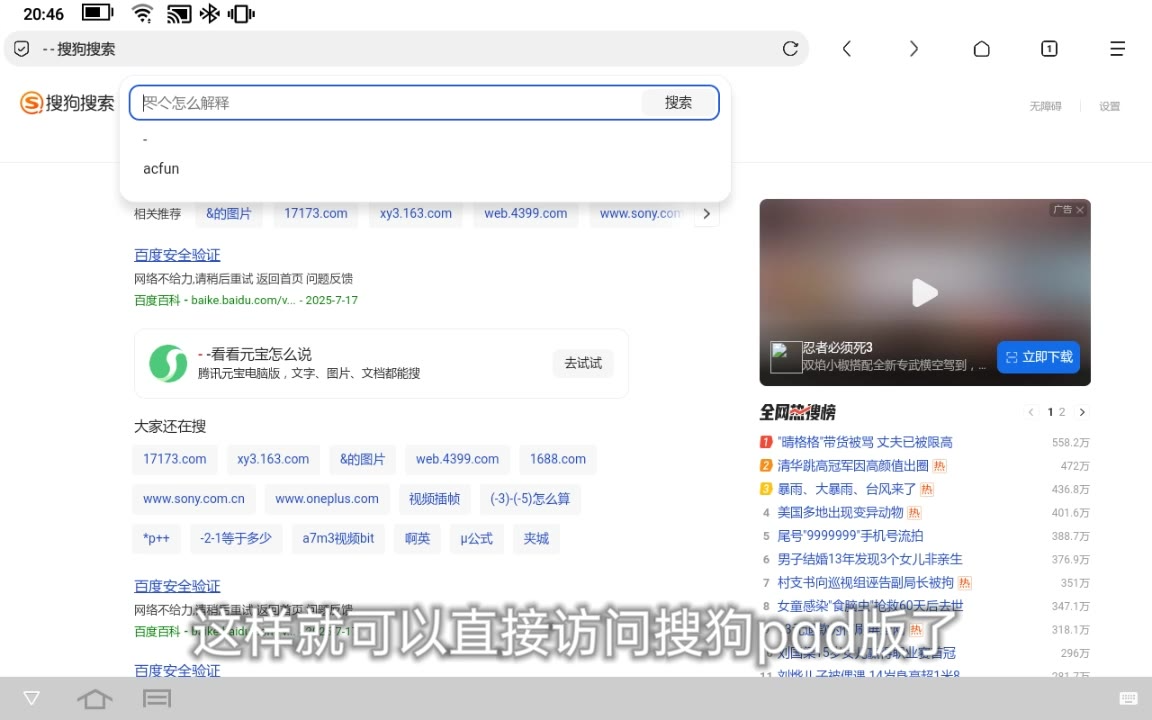Image resolution: width=1152 pixels, height=720 pixels.
Task: Expand more related recommendations with the chevron
Action: point(707,214)
